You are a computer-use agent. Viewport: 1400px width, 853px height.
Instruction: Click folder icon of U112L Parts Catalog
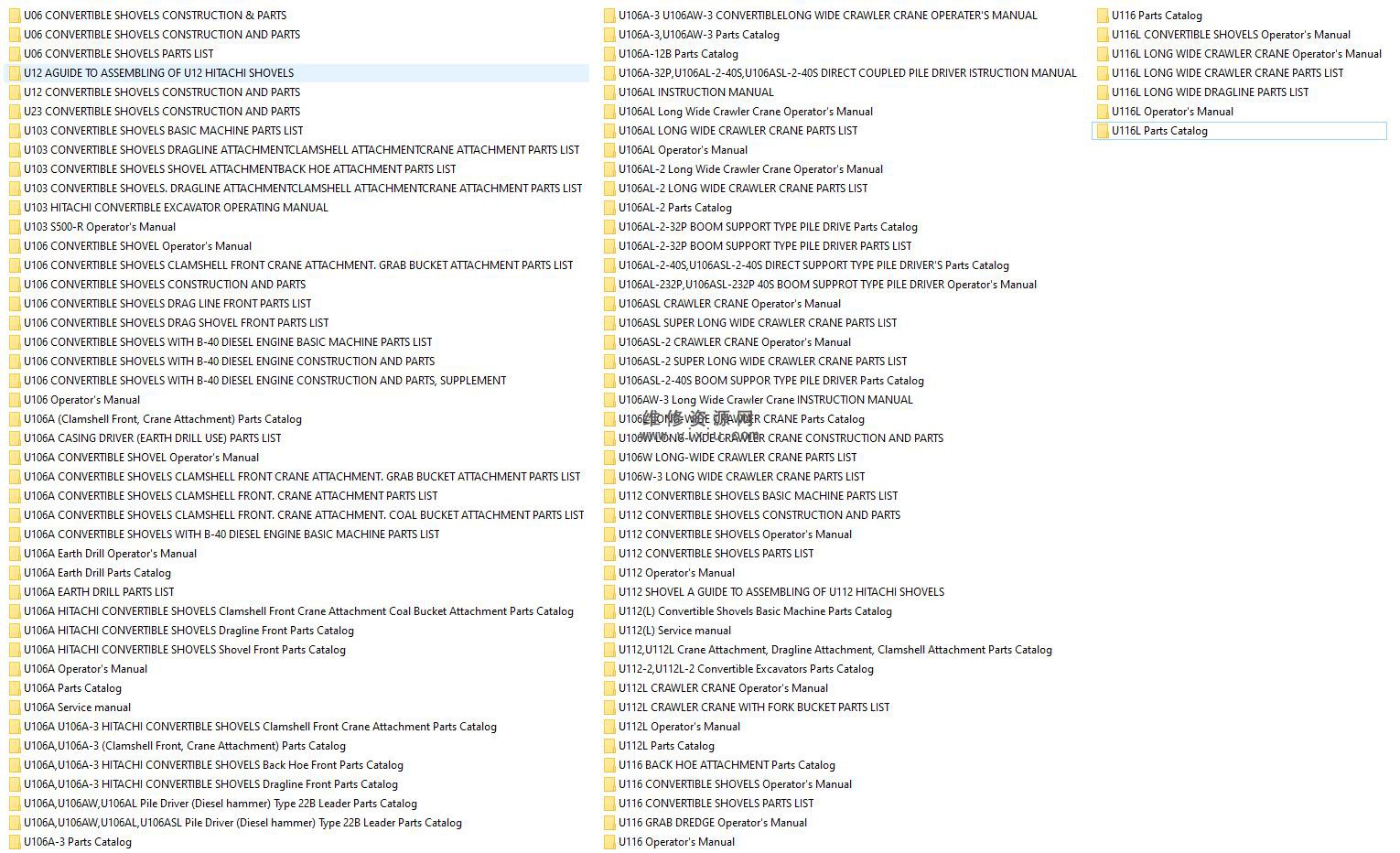[x=609, y=746]
